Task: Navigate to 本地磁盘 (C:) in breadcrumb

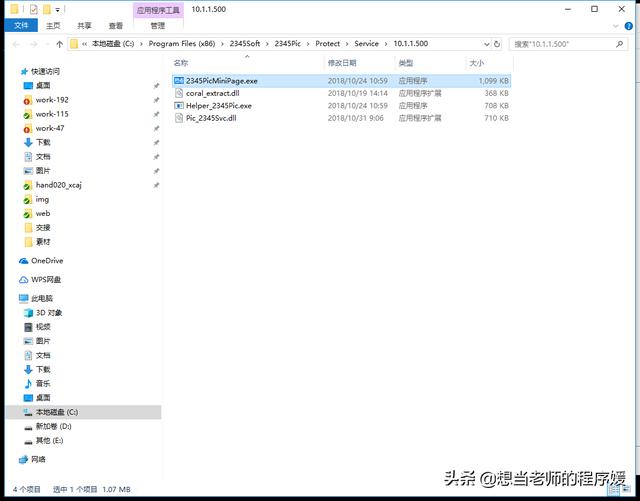Action: tap(113, 44)
